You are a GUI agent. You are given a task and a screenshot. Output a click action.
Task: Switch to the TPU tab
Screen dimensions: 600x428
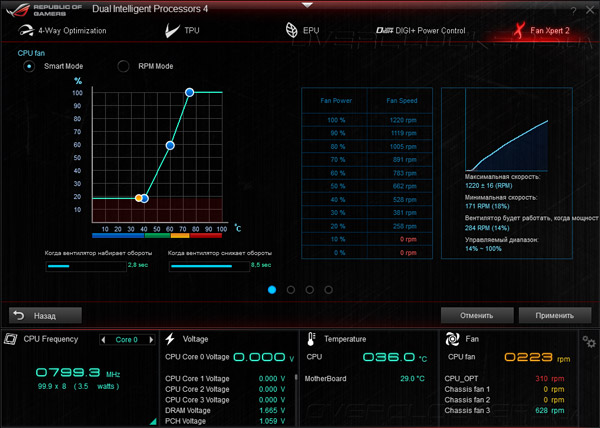[182, 31]
